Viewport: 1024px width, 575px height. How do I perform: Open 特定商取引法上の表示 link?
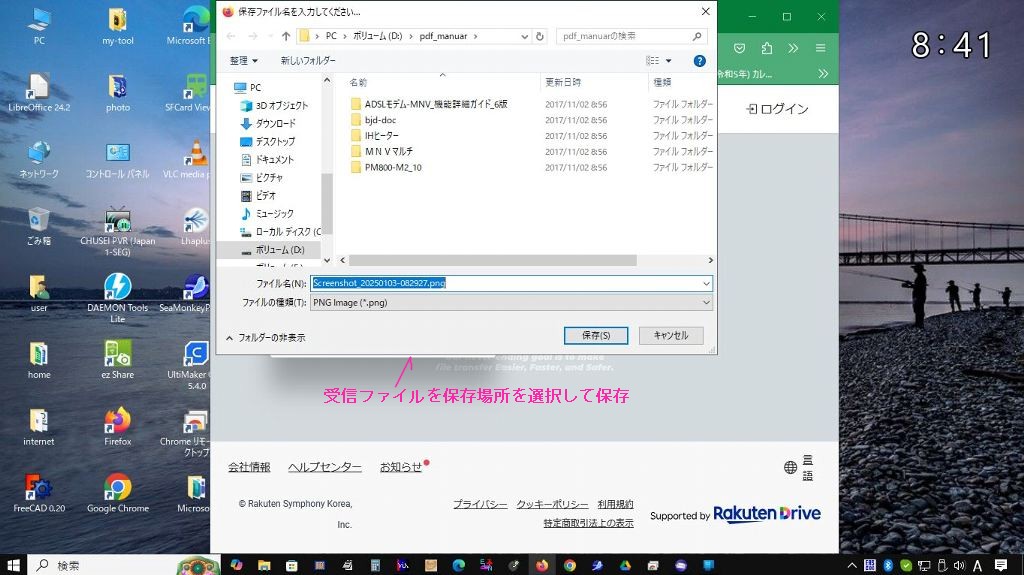pos(588,523)
